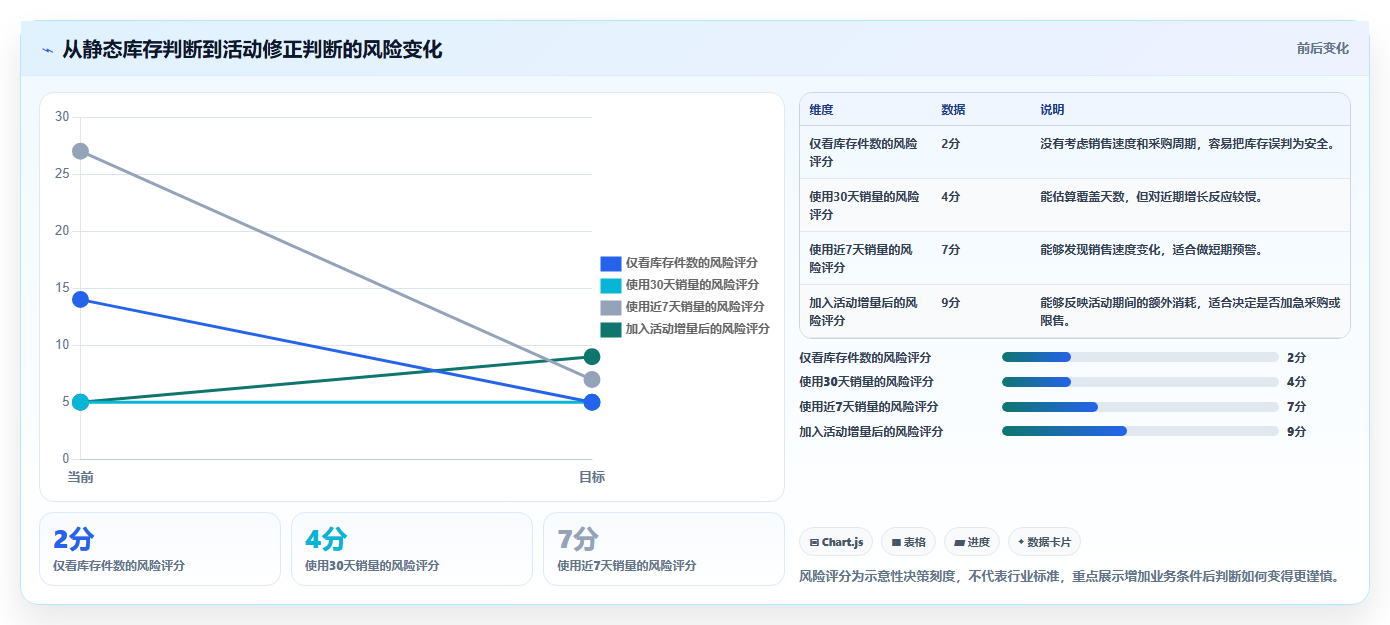The width and height of the screenshot is (1390, 625).
Task: Click the 进度 tag
Action: [x=972, y=542]
